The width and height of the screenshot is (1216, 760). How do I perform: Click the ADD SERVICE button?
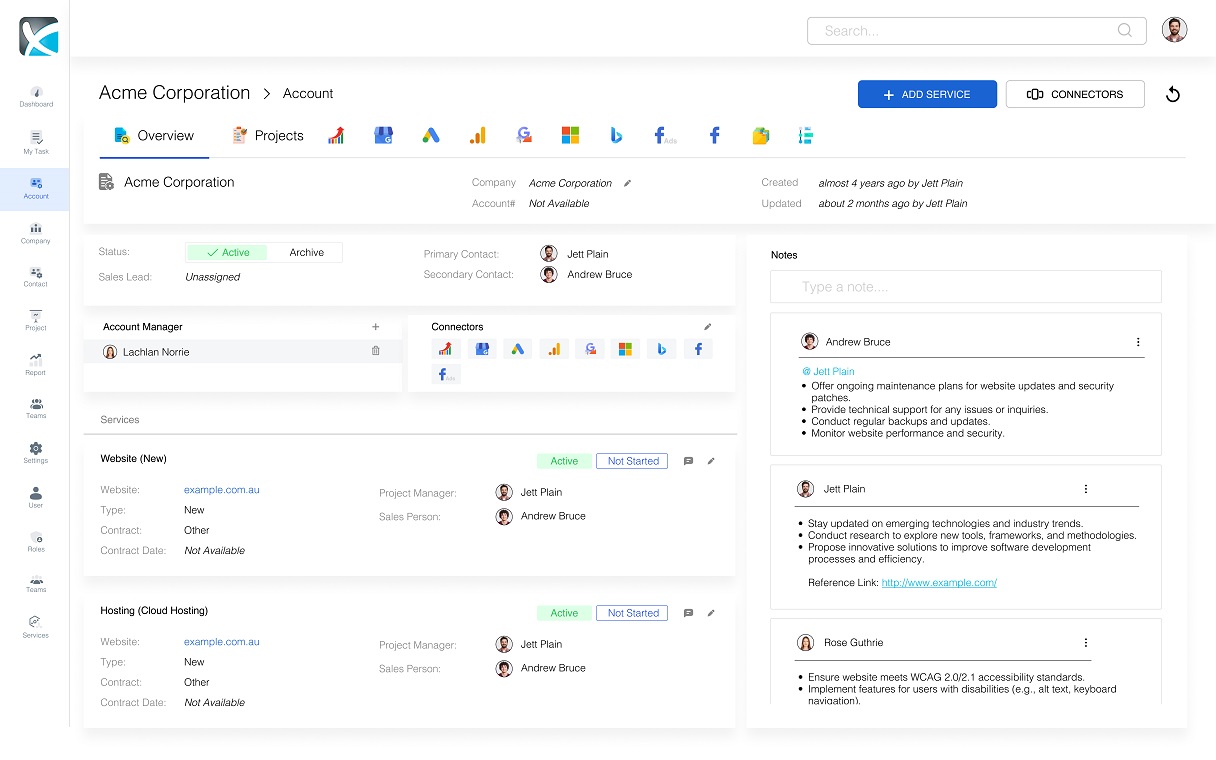pos(927,94)
